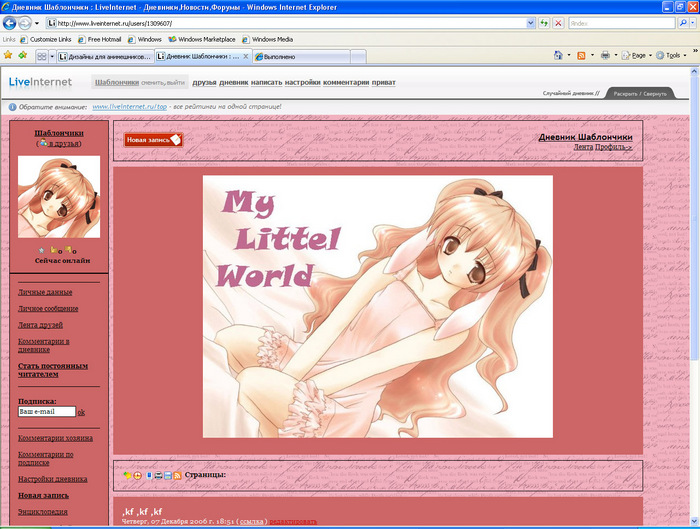Open the Профиль-> link
Screen dimensions: 700x529
click(x=613, y=147)
